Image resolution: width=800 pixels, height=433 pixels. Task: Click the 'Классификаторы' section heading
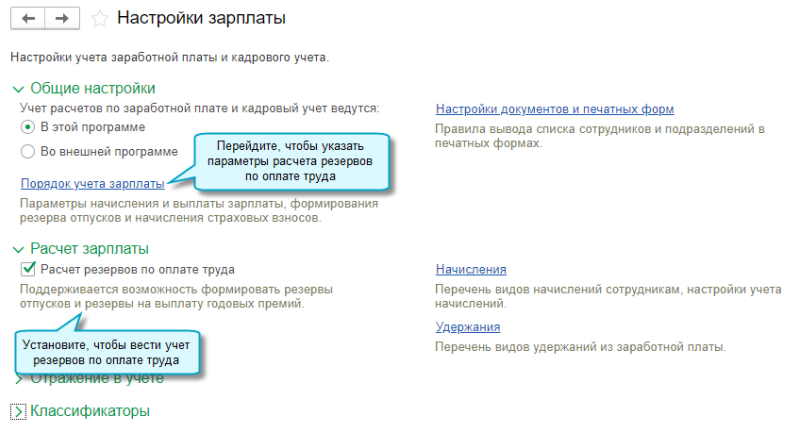[90, 411]
